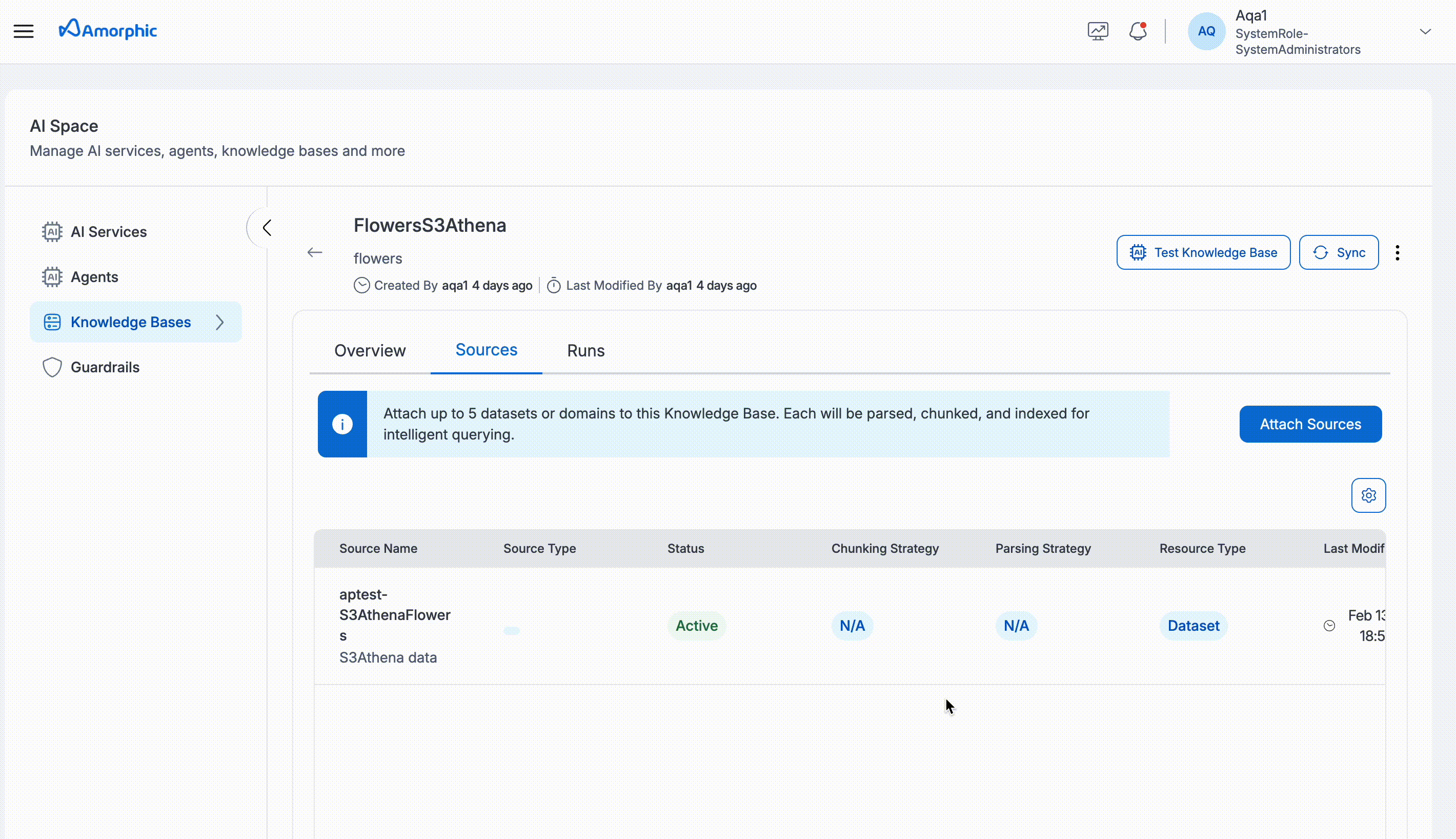The width and height of the screenshot is (1456, 839).
Task: Expand the Aqa1 user profile dropdown
Action: pyautogui.click(x=1425, y=31)
